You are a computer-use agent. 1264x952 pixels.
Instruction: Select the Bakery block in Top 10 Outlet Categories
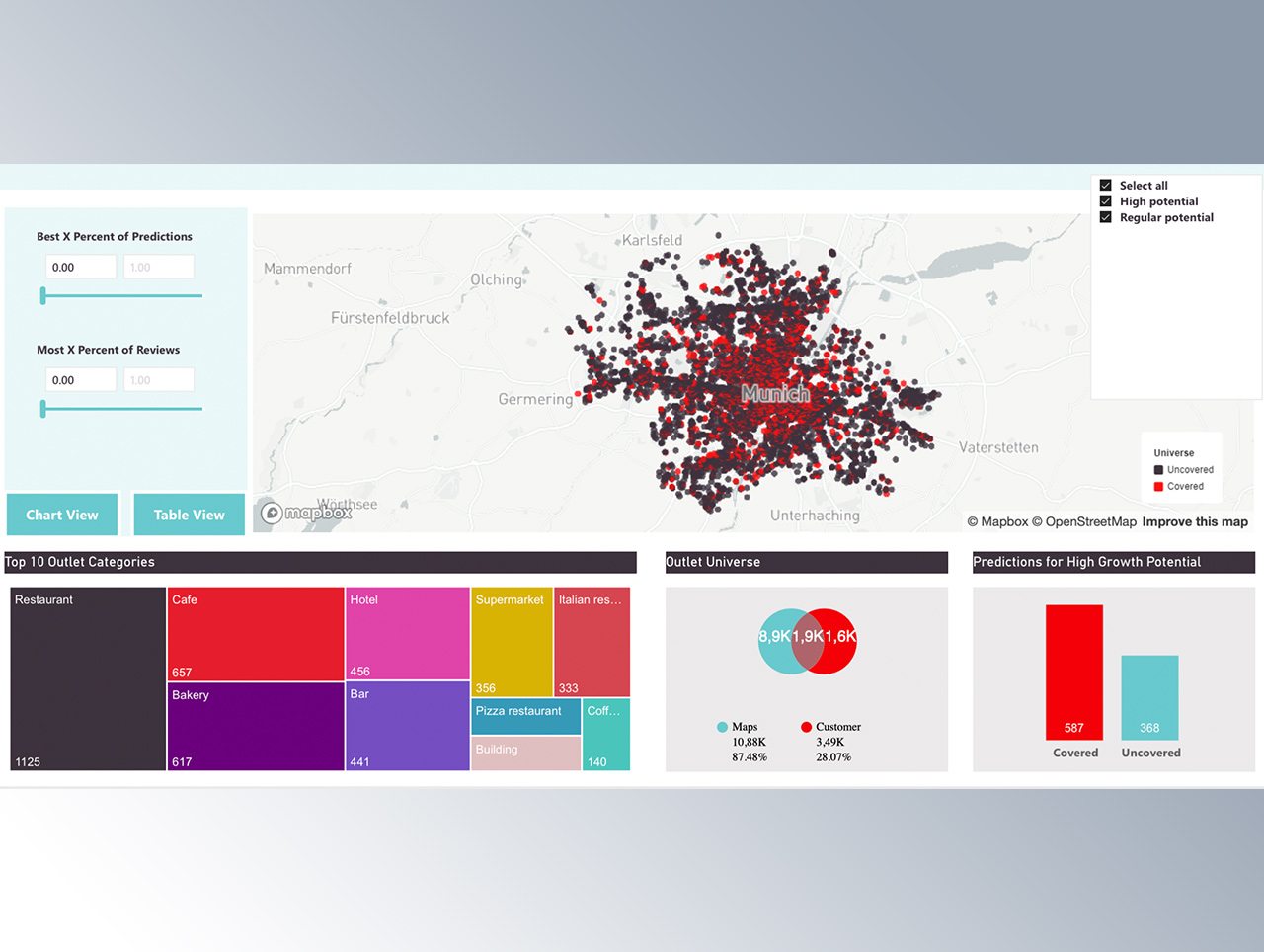pos(255,726)
